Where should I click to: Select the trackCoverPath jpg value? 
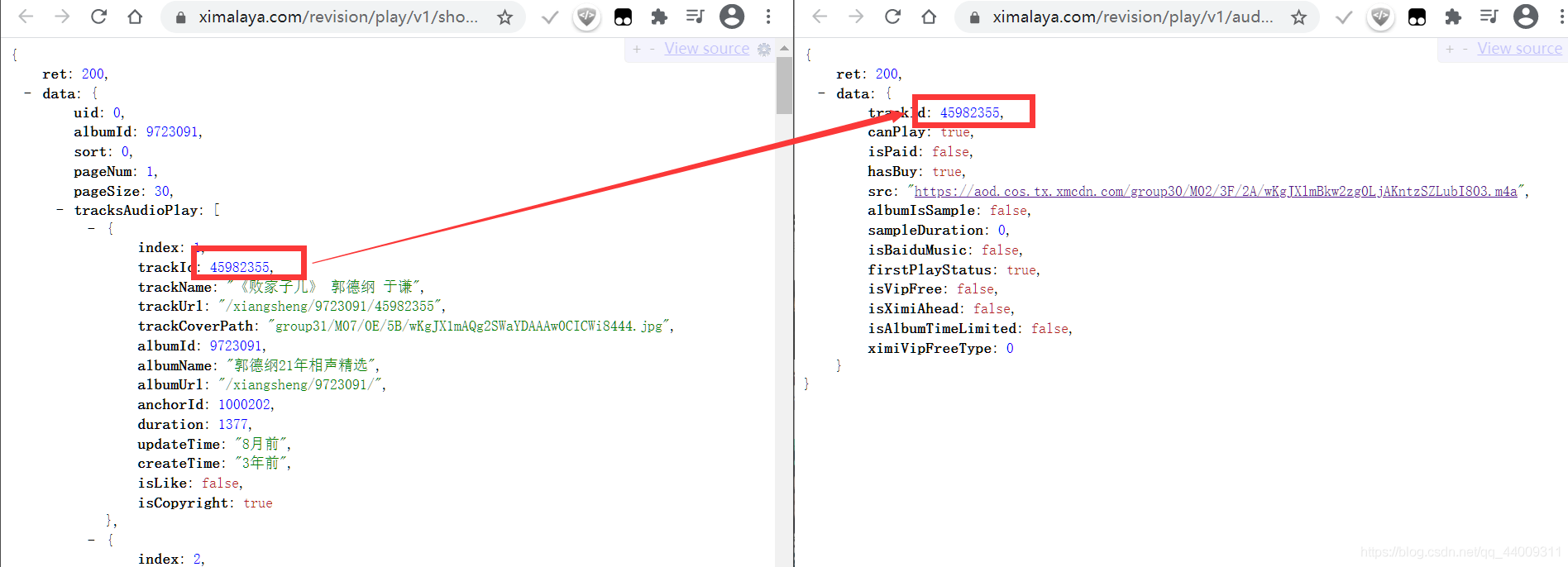tap(469, 326)
